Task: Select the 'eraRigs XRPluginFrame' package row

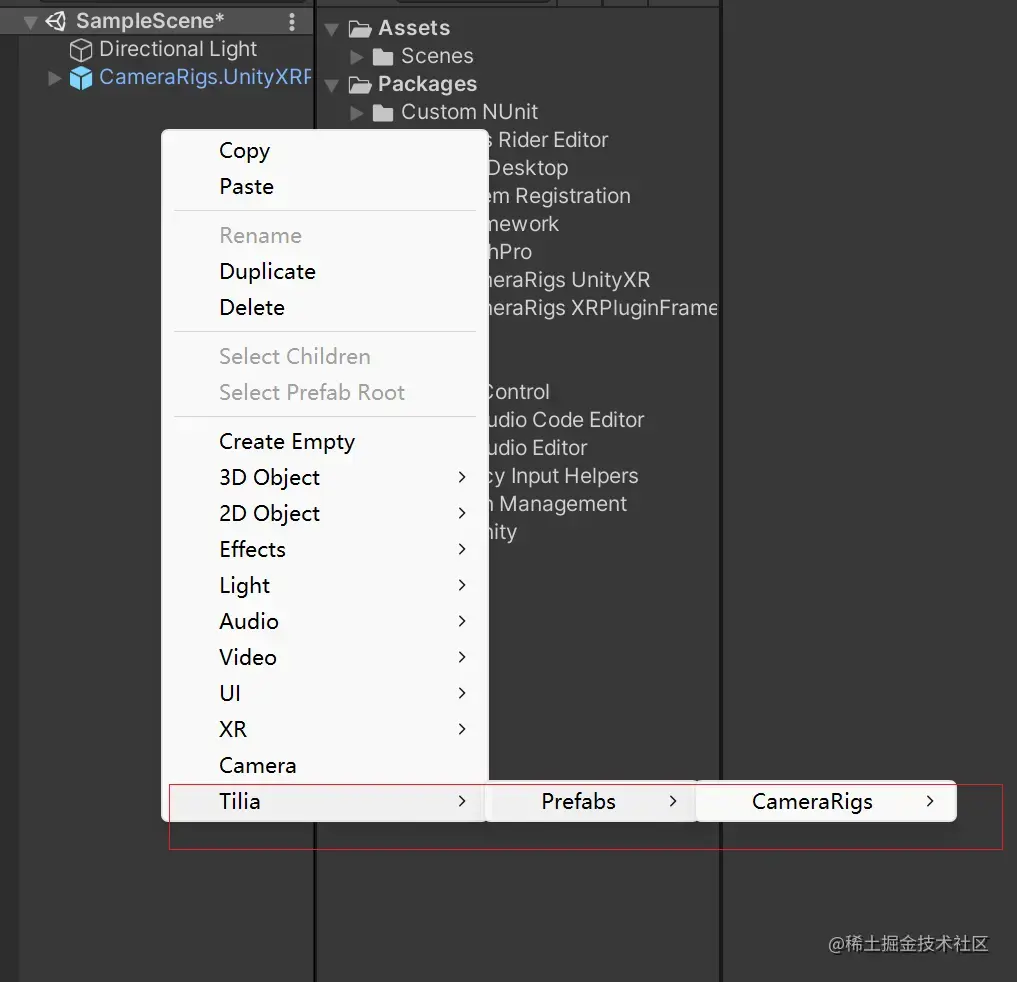Action: (603, 308)
